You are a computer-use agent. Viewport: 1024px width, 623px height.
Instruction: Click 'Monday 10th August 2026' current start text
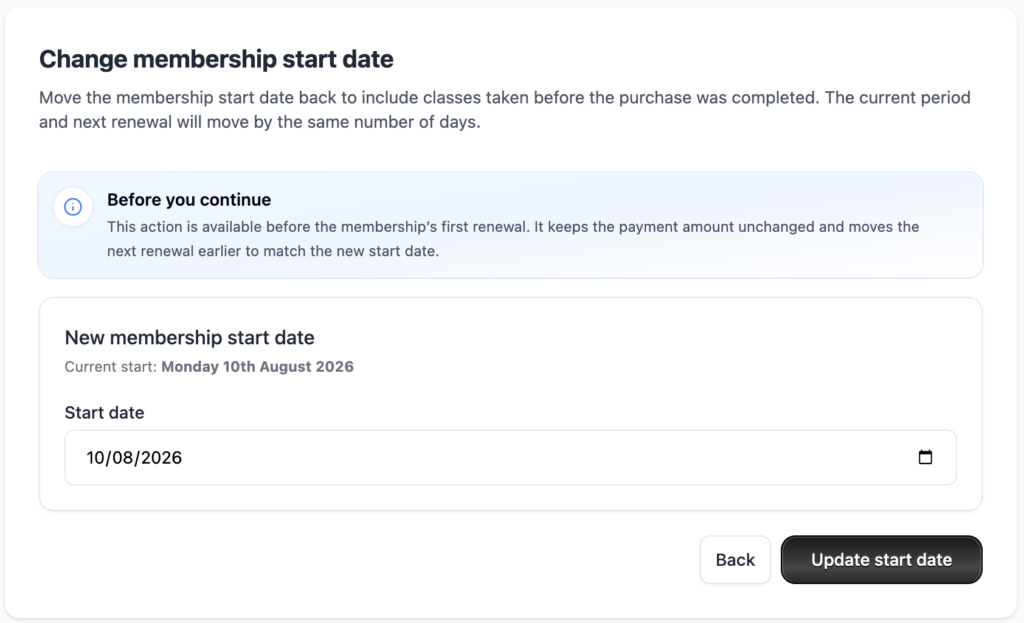(257, 366)
